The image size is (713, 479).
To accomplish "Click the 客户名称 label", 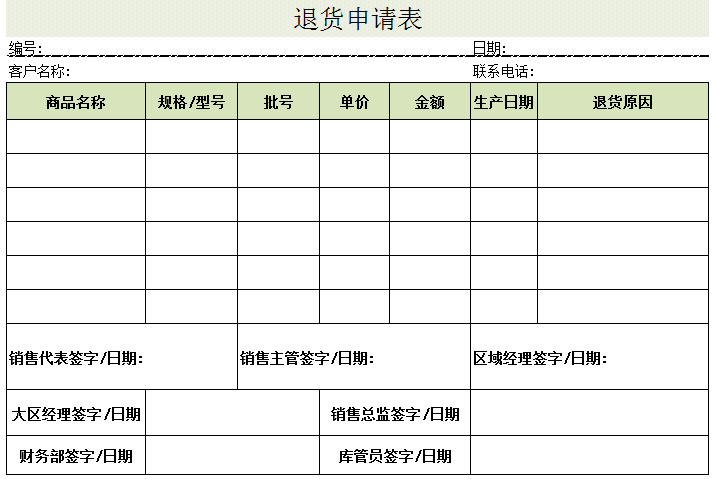I will pyautogui.click(x=39, y=71).
